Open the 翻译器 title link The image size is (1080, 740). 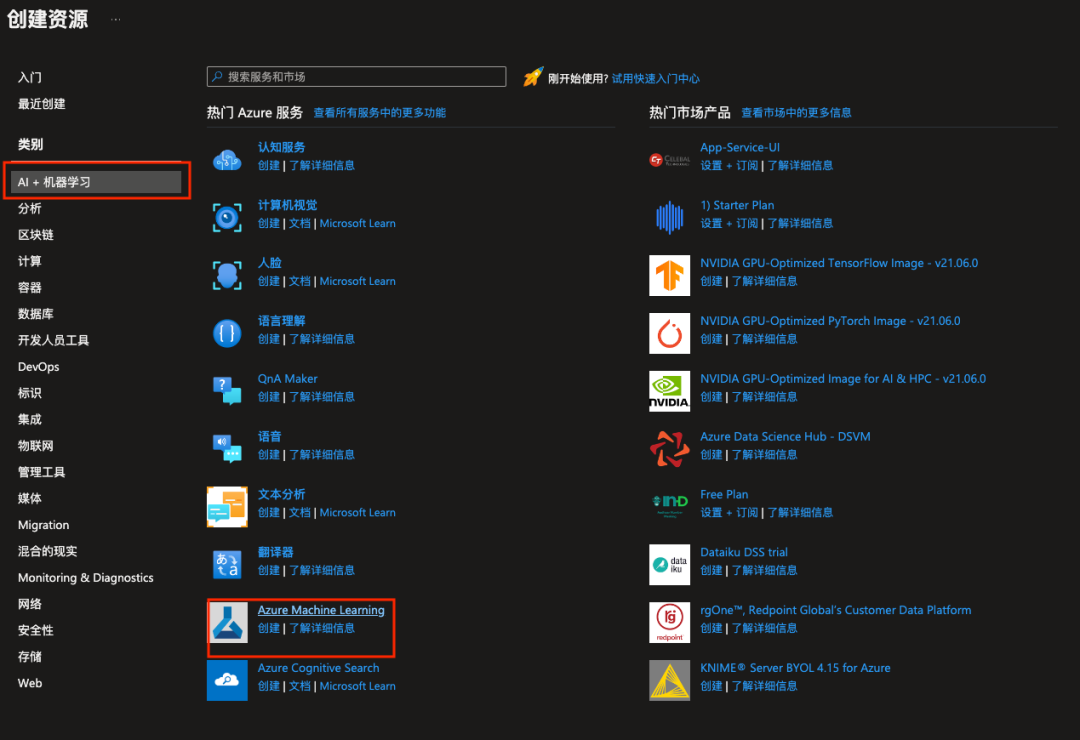276,552
